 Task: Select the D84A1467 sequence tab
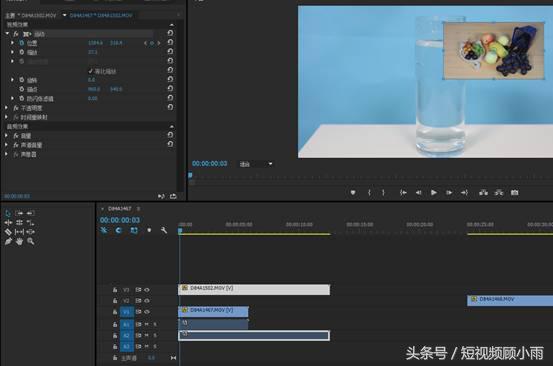click(x=120, y=209)
